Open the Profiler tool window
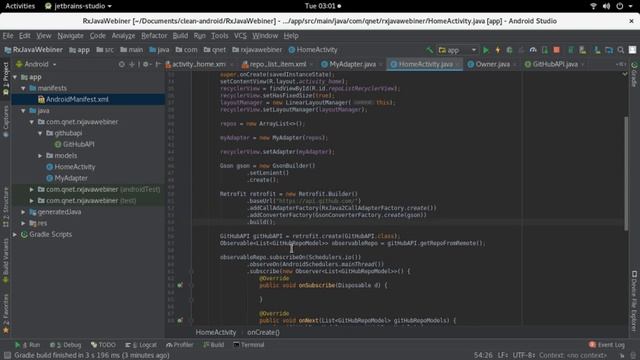The width and height of the screenshot is (640, 360). [180, 345]
